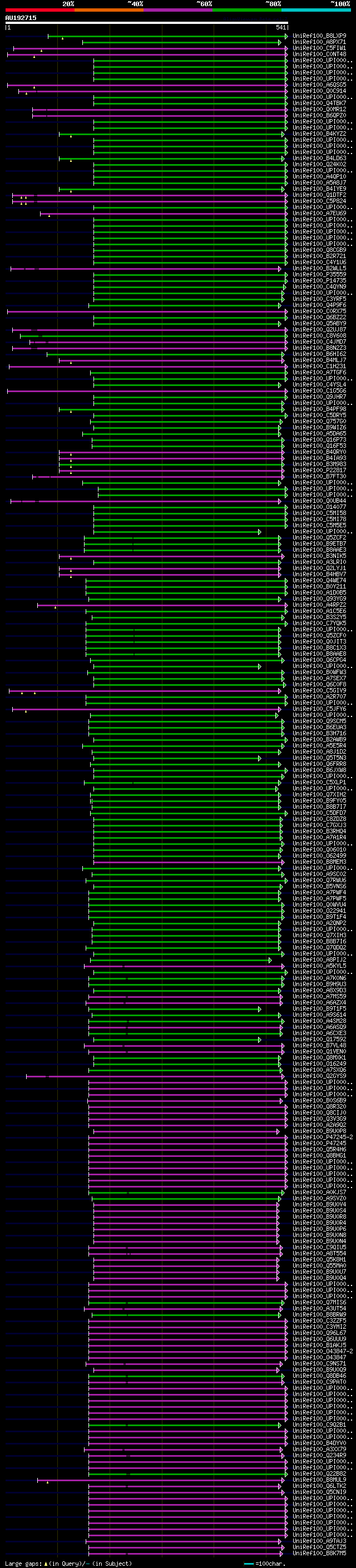This screenshot has height=1568, width=356.
Task: Click hit label UniRef100_Q757G0
Action: [x=319, y=421]
